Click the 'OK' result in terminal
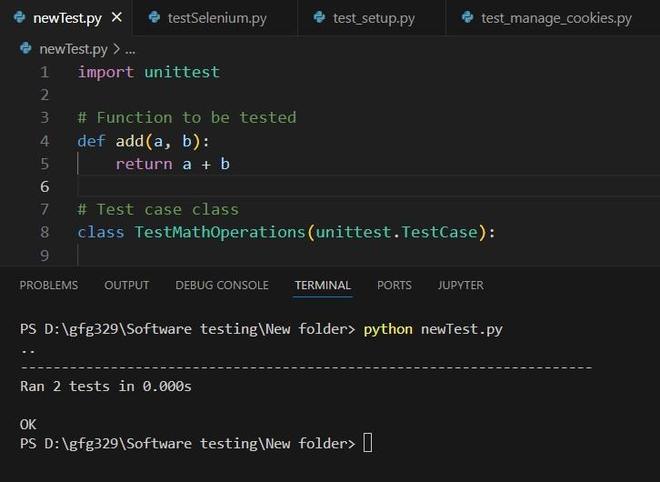This screenshot has height=482, width=660. [x=28, y=424]
